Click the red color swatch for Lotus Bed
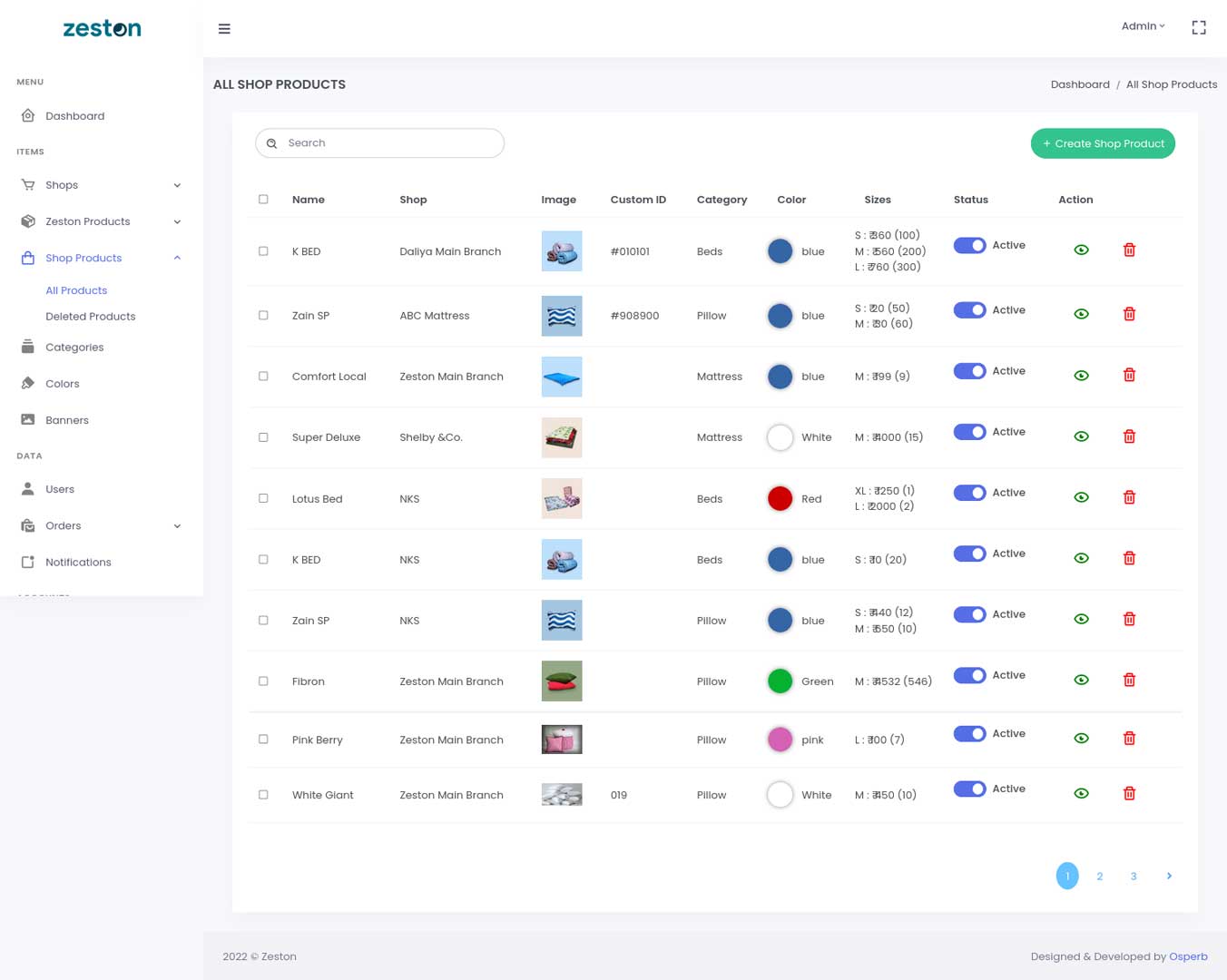 tap(780, 498)
